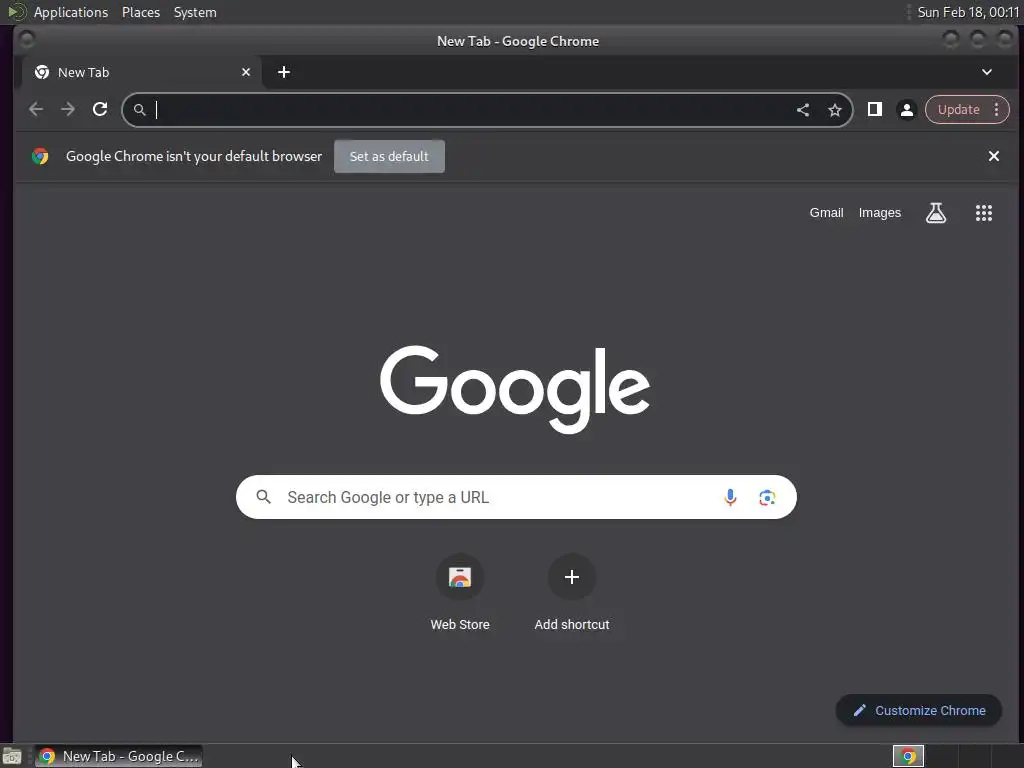
Task: Click New Tab - Google Chrome taskbar entry
Action: tap(118, 756)
